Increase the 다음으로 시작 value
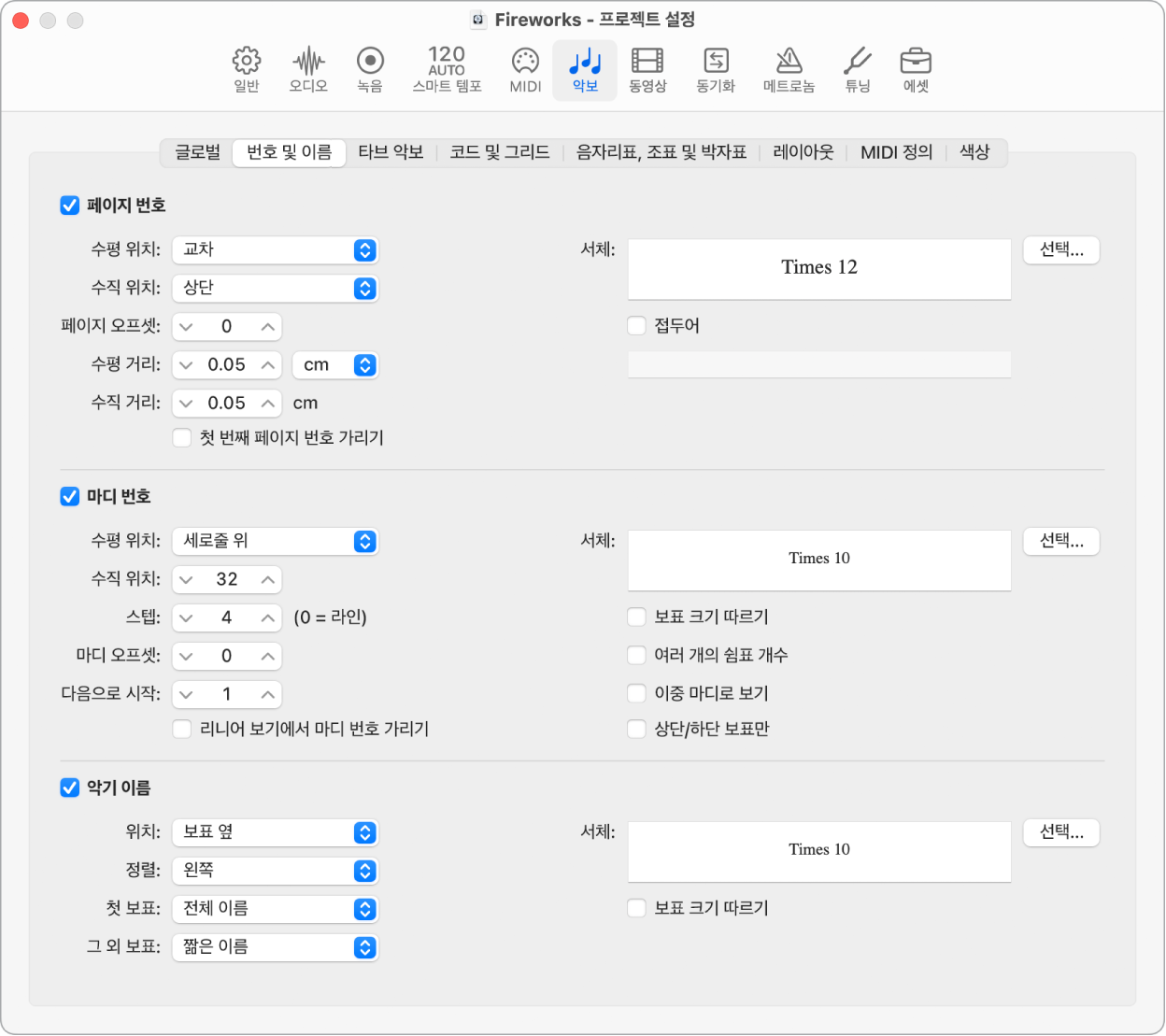Viewport: 1166px width, 1036px height. [267, 695]
